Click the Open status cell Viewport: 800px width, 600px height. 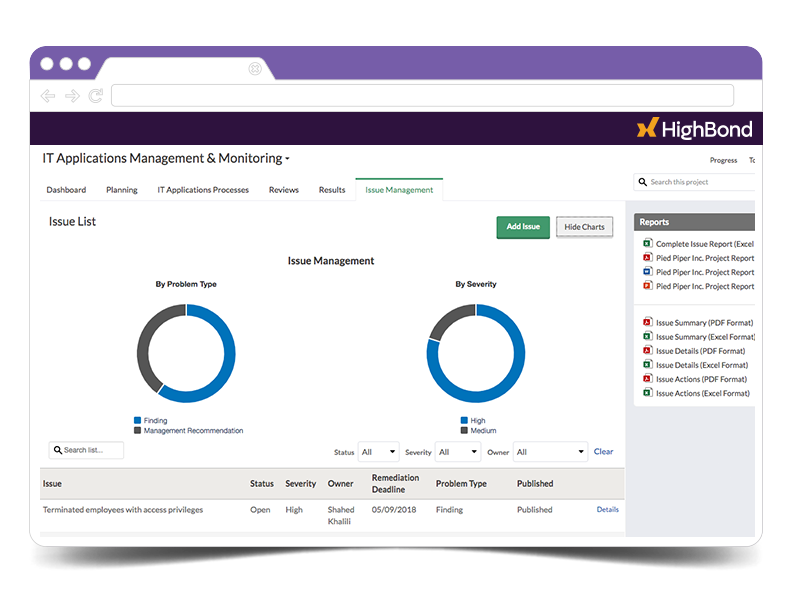pos(260,510)
